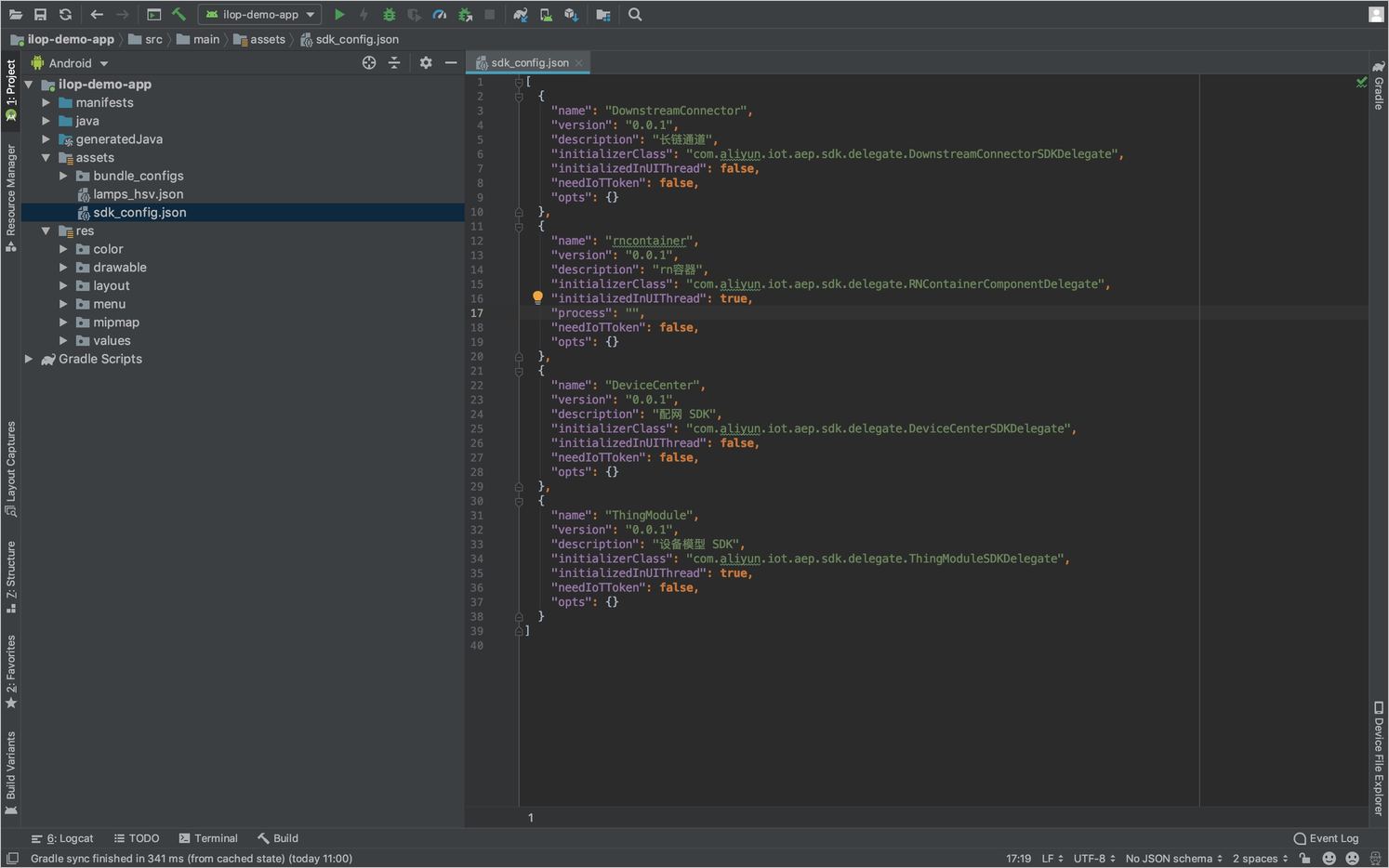Viewport: 1389px width, 868px height.
Task: Click the Open file toolbar icon
Action: click(x=16, y=15)
